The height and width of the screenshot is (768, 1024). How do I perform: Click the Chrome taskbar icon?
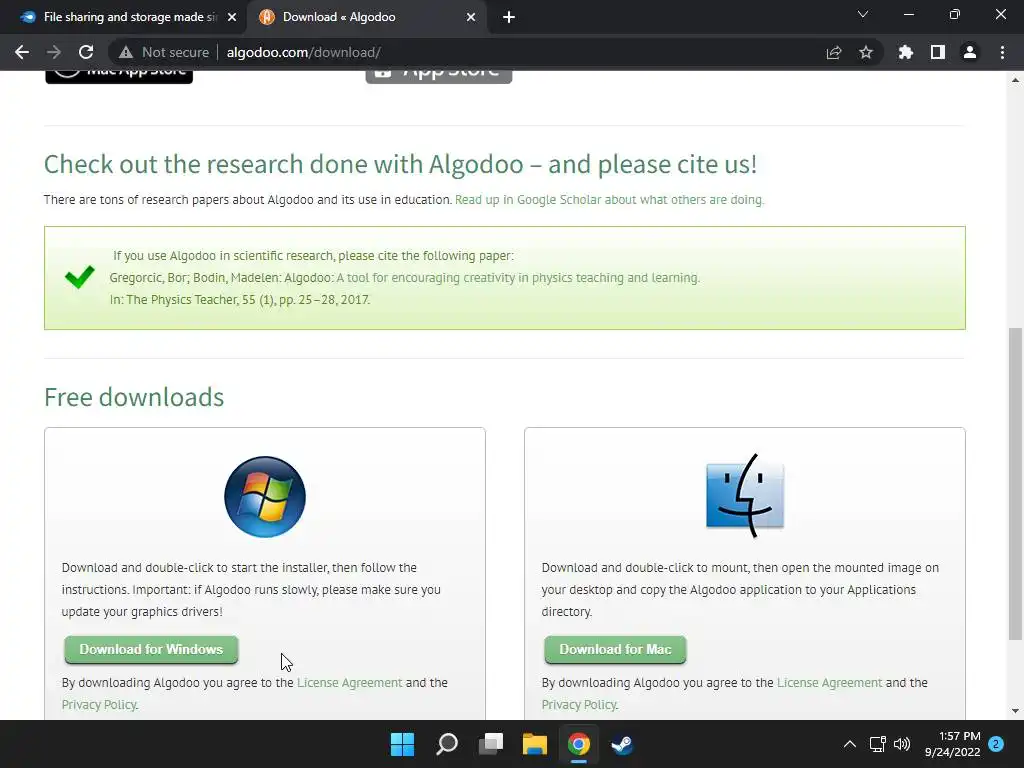tap(579, 744)
